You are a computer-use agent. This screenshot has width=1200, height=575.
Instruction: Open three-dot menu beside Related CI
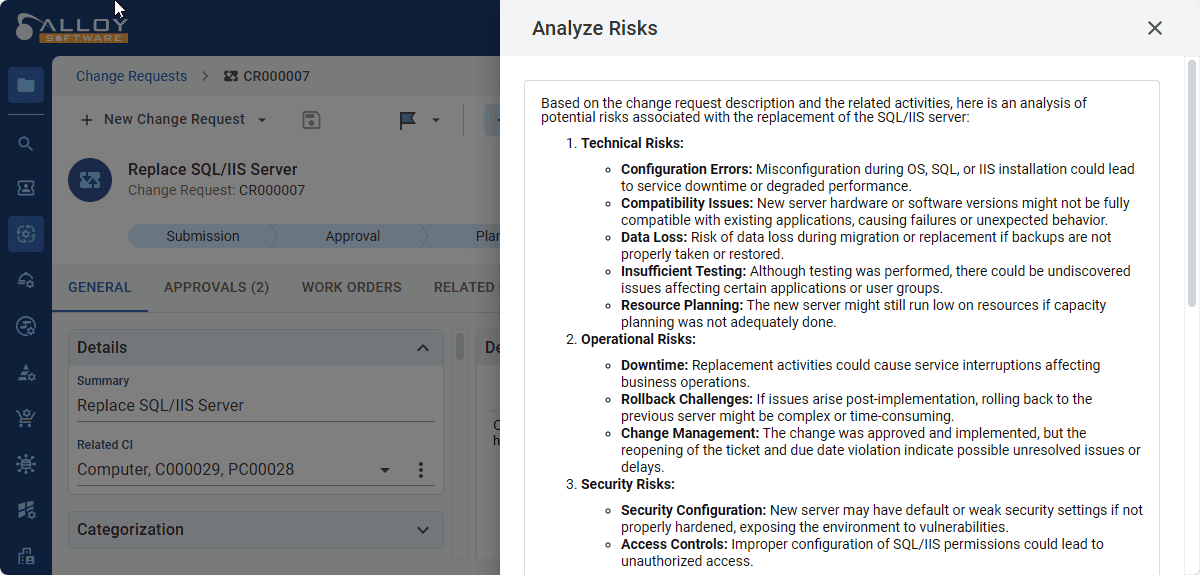tap(421, 470)
